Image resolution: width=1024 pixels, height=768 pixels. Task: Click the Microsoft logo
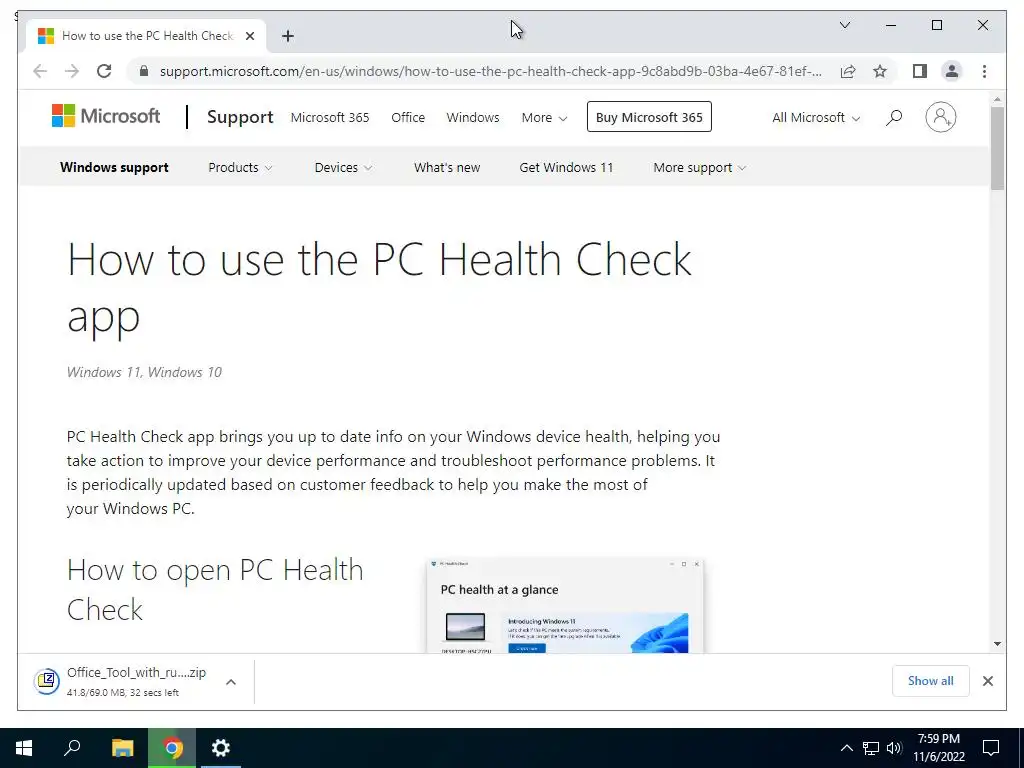point(106,116)
